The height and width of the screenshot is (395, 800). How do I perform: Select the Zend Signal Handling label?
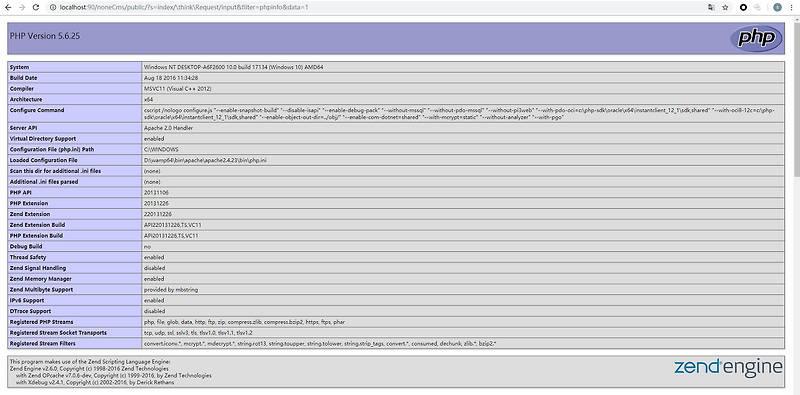(x=38, y=268)
